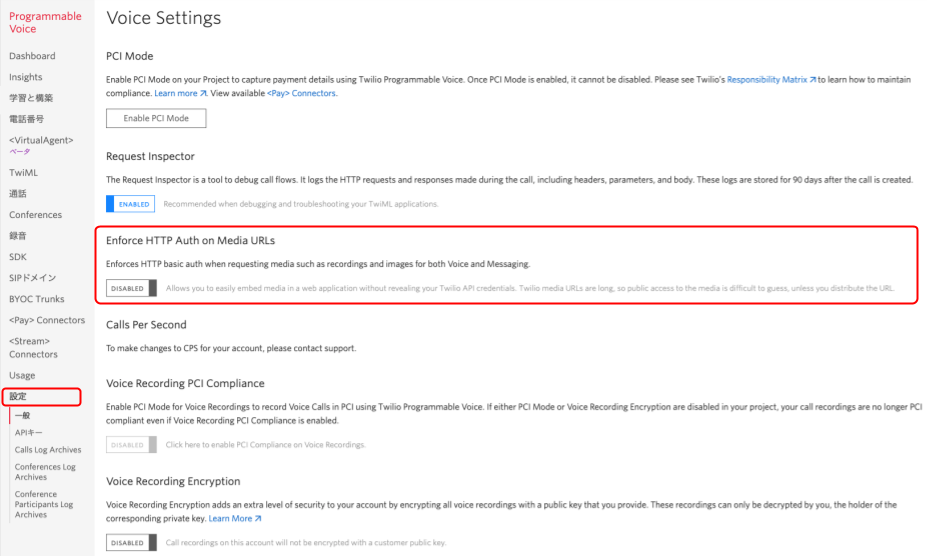Click the arrow icon beside PCI Learn more
This screenshot has height=556, width=927.
click(x=203, y=93)
